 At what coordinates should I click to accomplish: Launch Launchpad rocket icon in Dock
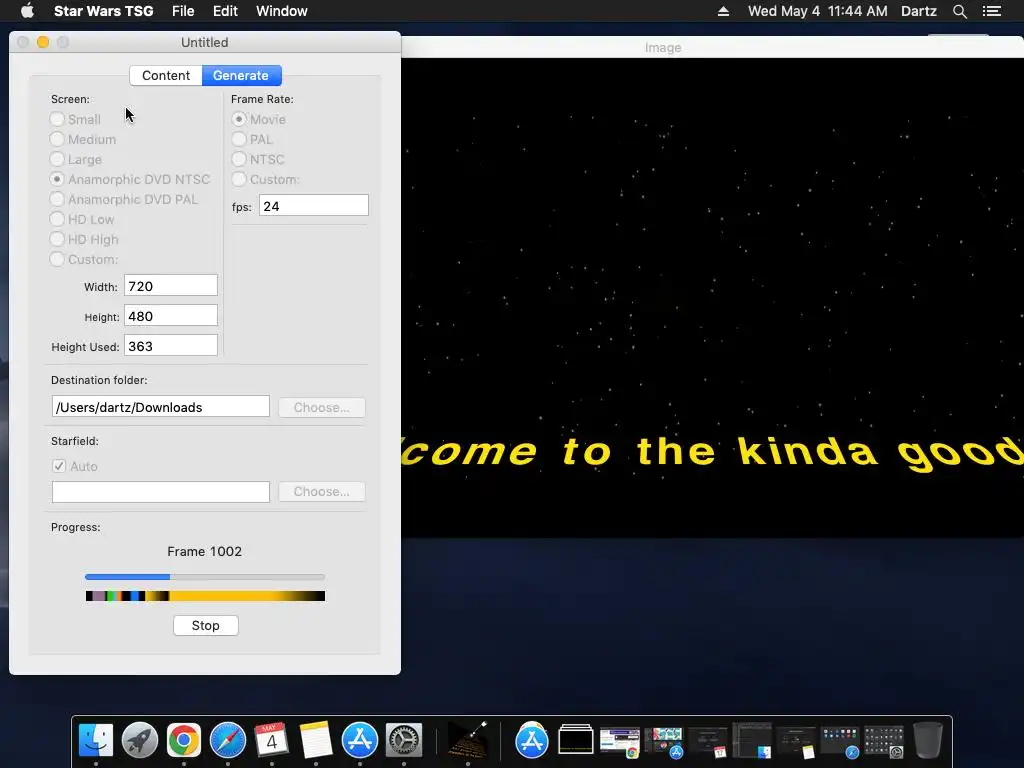(x=140, y=741)
